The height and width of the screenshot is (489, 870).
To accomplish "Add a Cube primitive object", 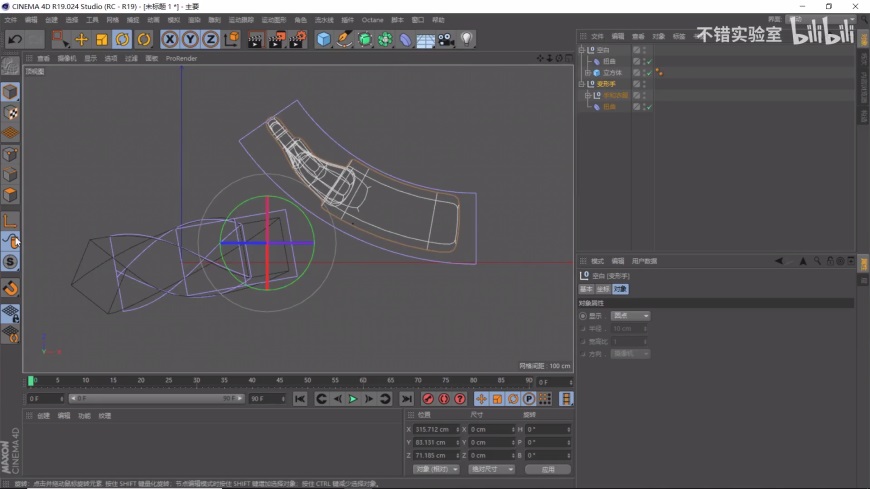I will 324,39.
